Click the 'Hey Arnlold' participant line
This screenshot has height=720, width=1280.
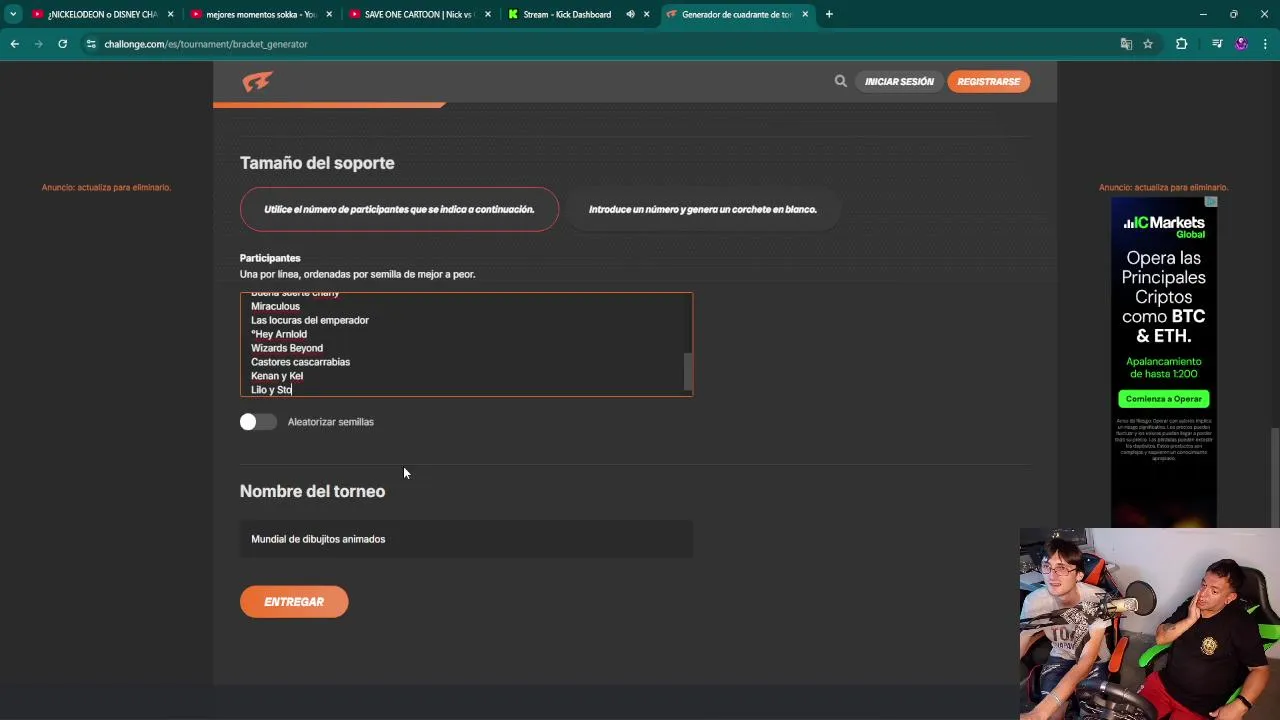[279, 334]
